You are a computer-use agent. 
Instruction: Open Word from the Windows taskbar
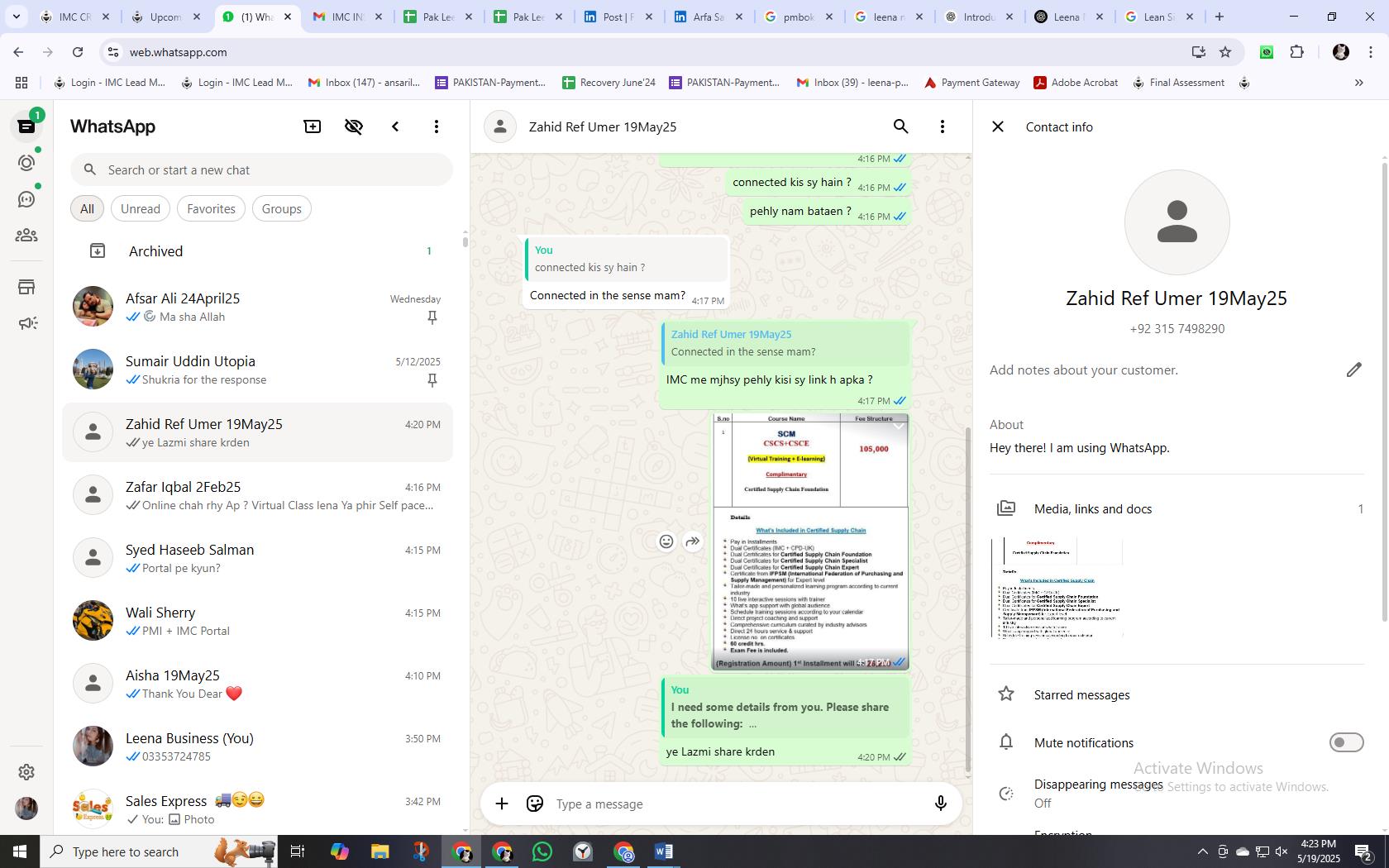point(664,851)
